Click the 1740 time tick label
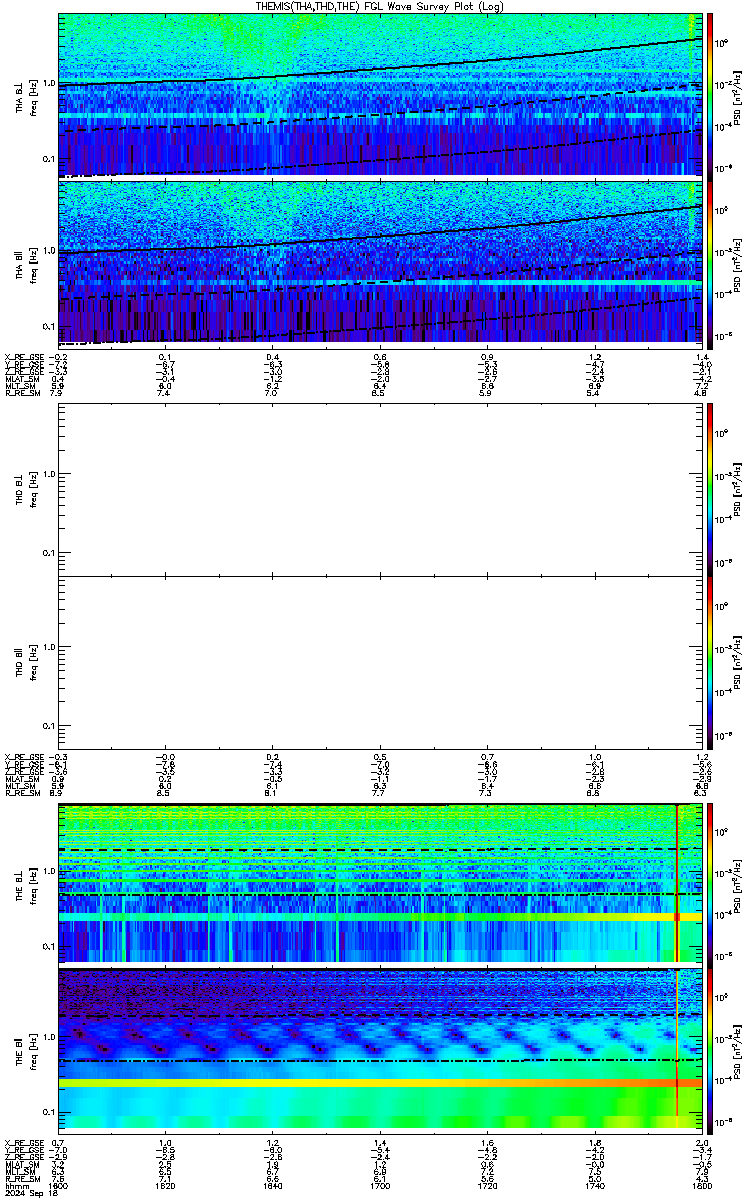 (595, 1187)
